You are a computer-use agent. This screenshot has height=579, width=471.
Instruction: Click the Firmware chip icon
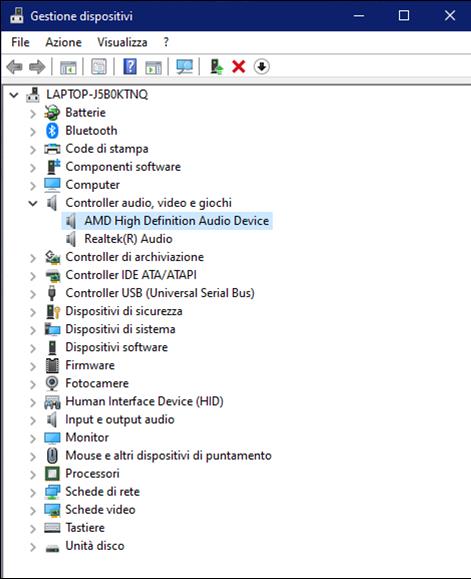click(x=52, y=365)
